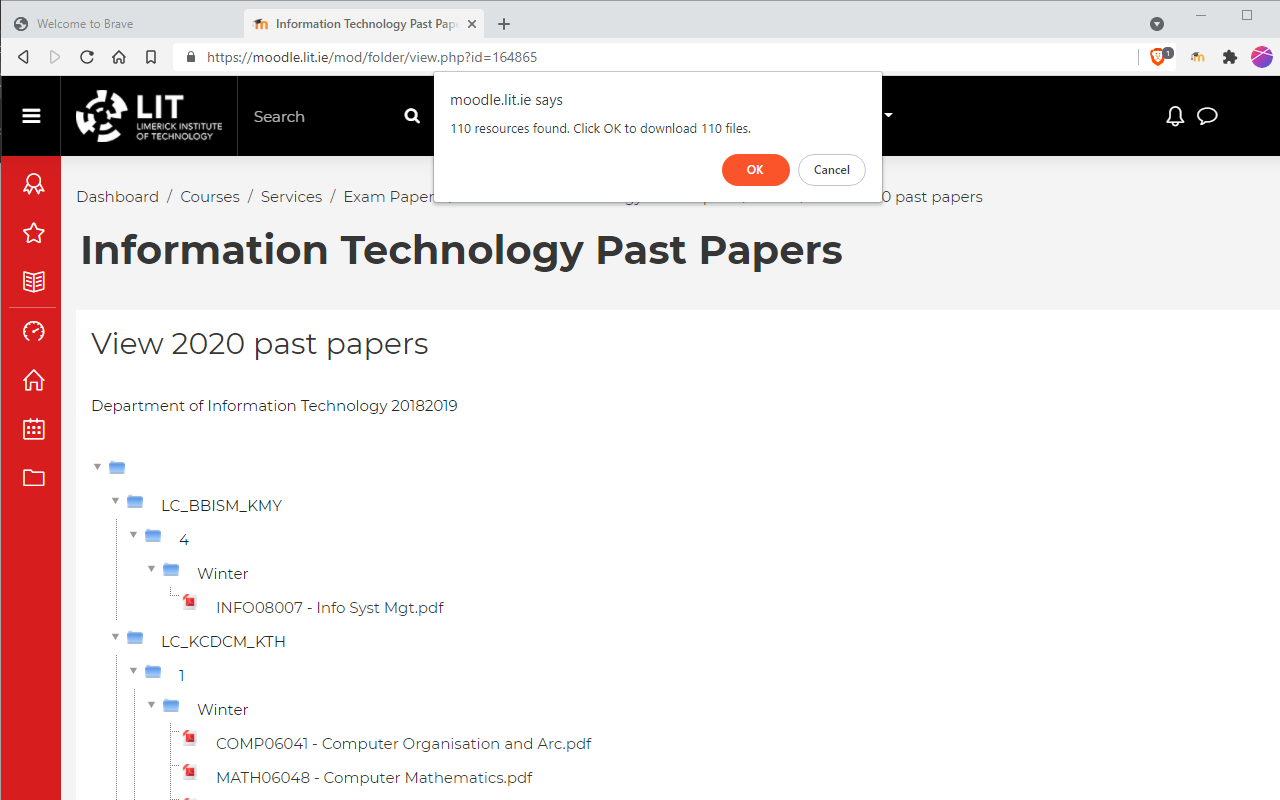1280x800 pixels.
Task: Collapse the root folder tree
Action: 97,466
